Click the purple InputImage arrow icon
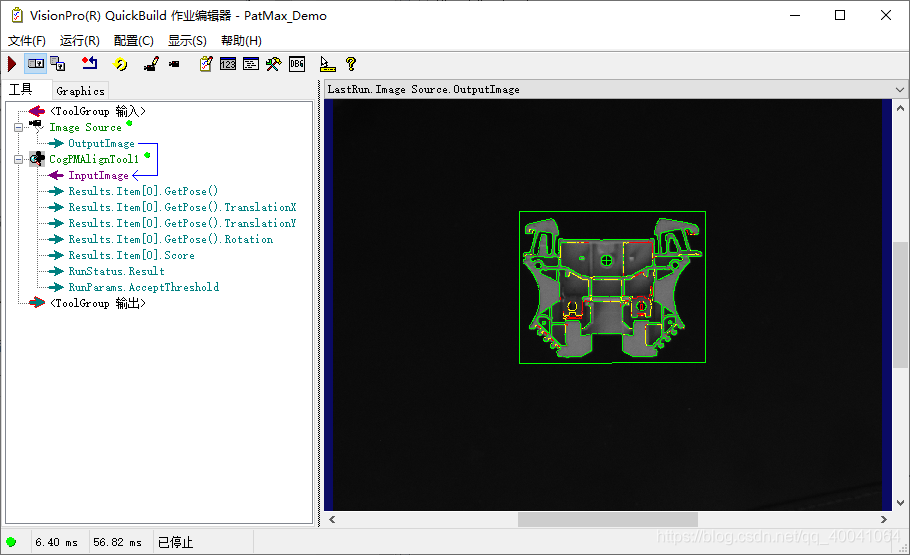Viewport: 910px width, 555px height. click(x=56, y=175)
